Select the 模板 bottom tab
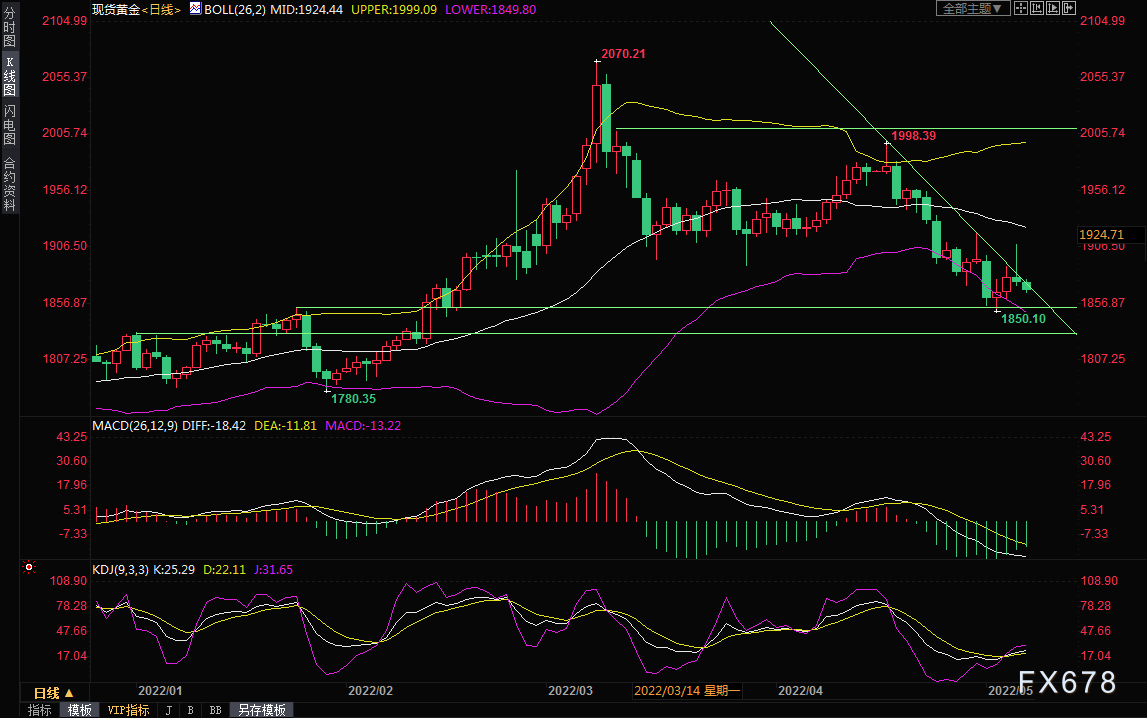The height and width of the screenshot is (718, 1147). [80, 710]
